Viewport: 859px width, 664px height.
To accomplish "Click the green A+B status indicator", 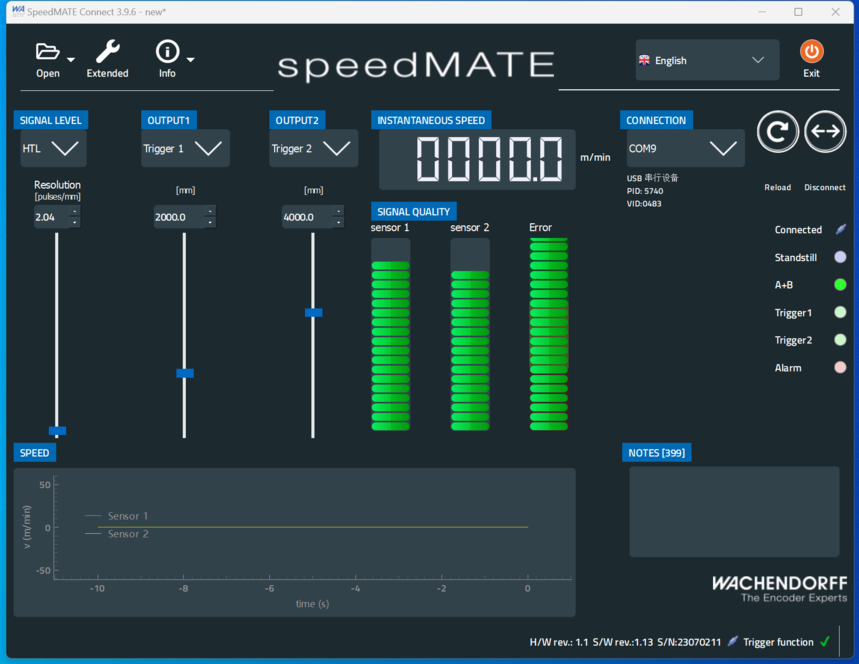I will point(840,284).
